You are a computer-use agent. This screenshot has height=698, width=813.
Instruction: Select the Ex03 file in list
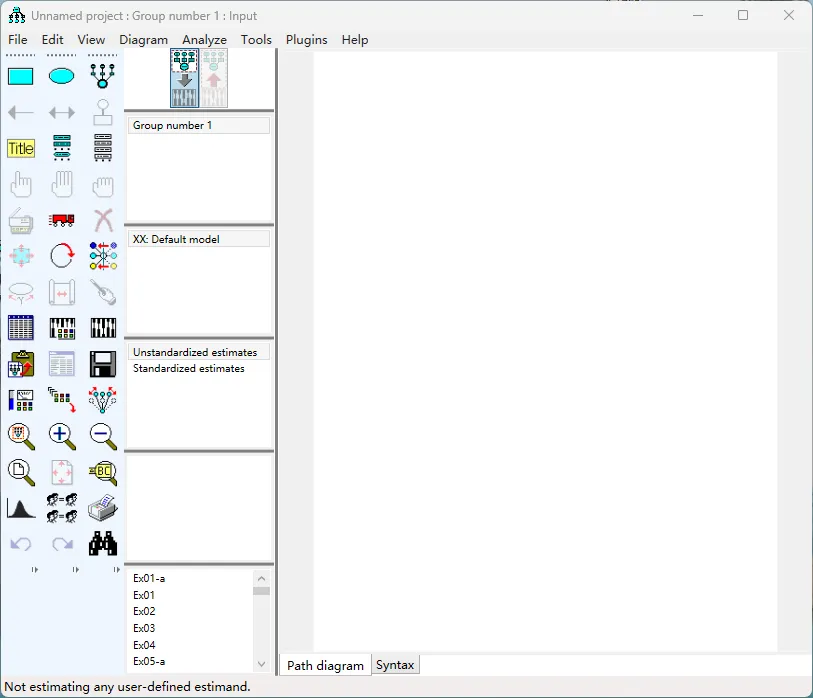click(x=190, y=629)
